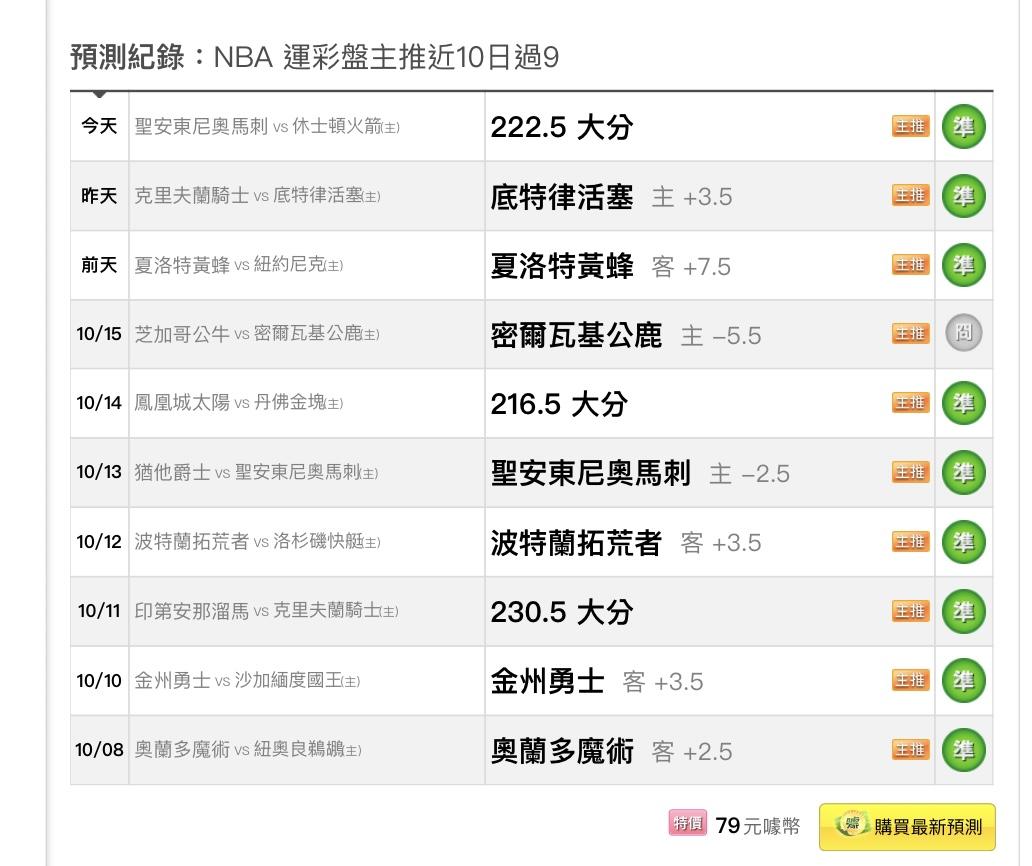Click the 夏洛特黃蜂 客 +7.5 prediction
This screenshot has height=866, width=1032.
click(x=611, y=266)
